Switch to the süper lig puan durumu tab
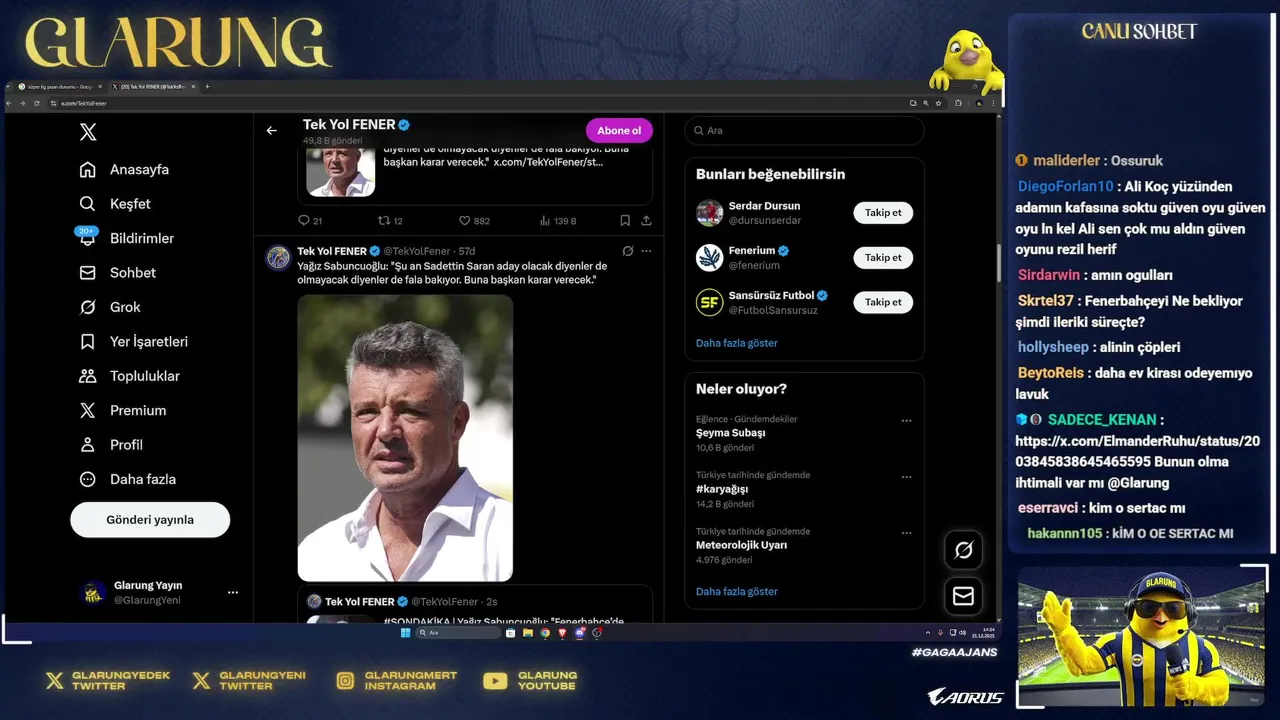1280x720 pixels. tap(60, 87)
